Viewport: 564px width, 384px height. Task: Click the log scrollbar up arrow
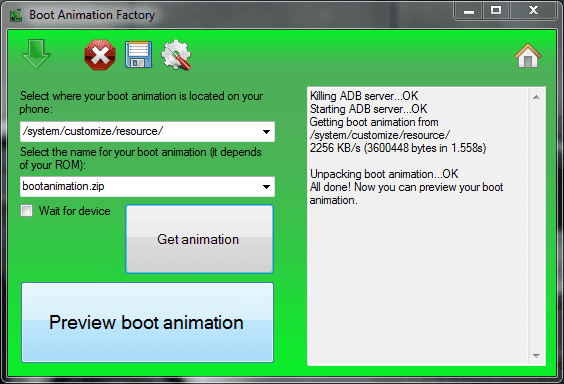pos(536,97)
